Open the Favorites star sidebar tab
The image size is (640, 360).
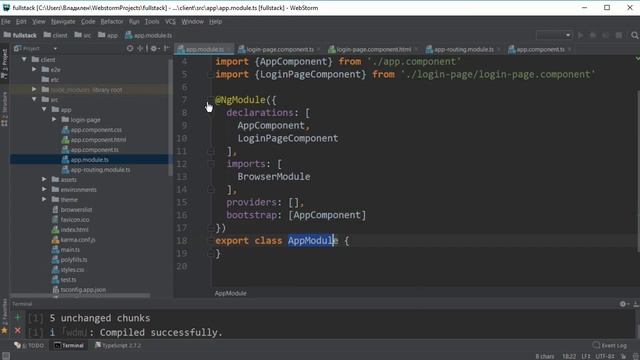coord(4,317)
